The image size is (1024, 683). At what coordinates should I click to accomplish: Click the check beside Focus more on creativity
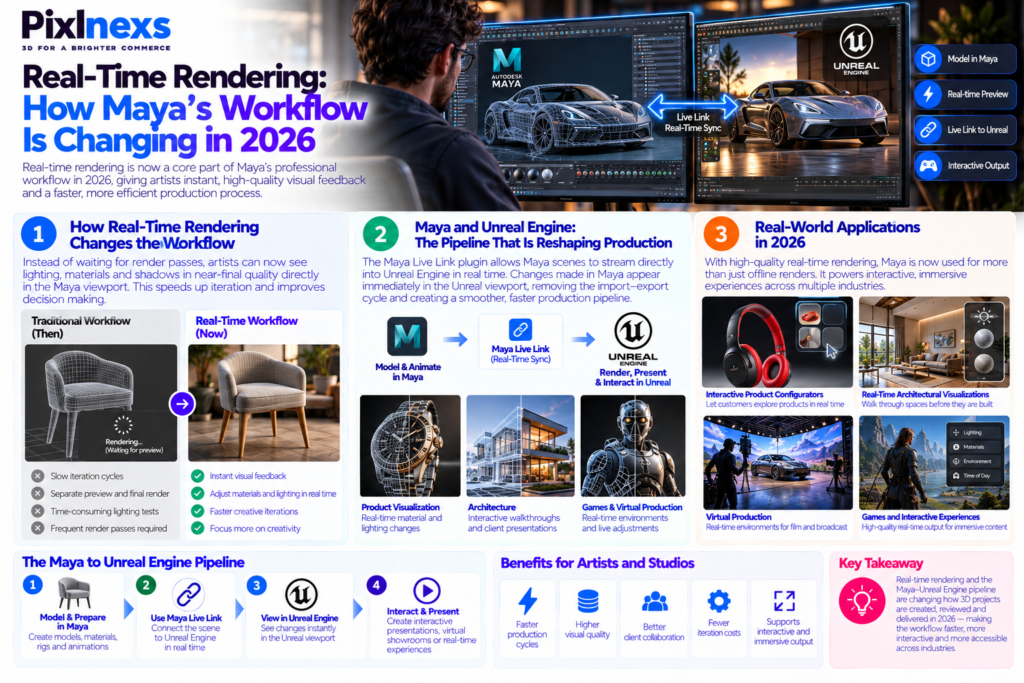point(197,528)
